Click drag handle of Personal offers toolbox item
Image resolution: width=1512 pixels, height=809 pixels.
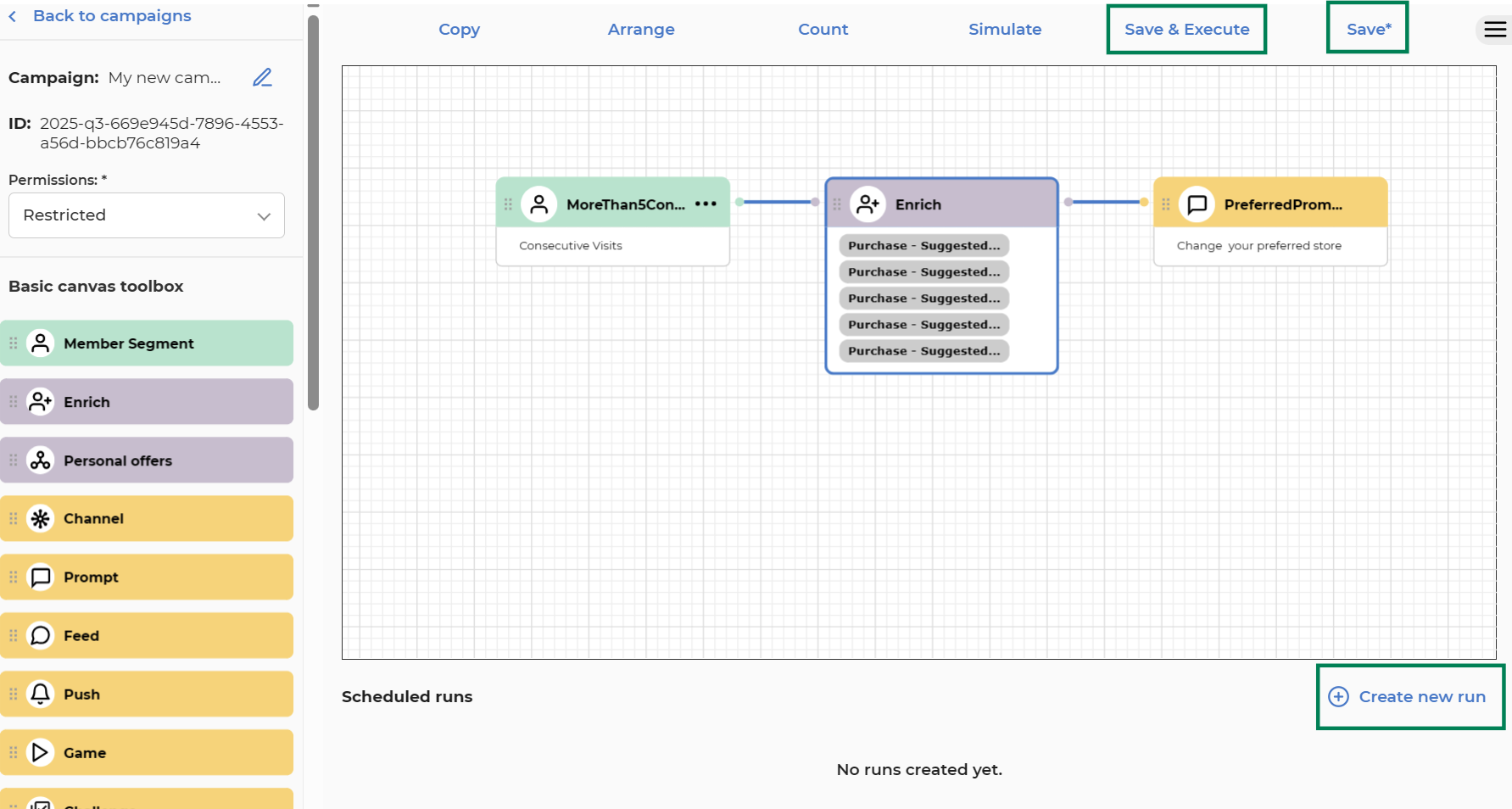point(14,460)
